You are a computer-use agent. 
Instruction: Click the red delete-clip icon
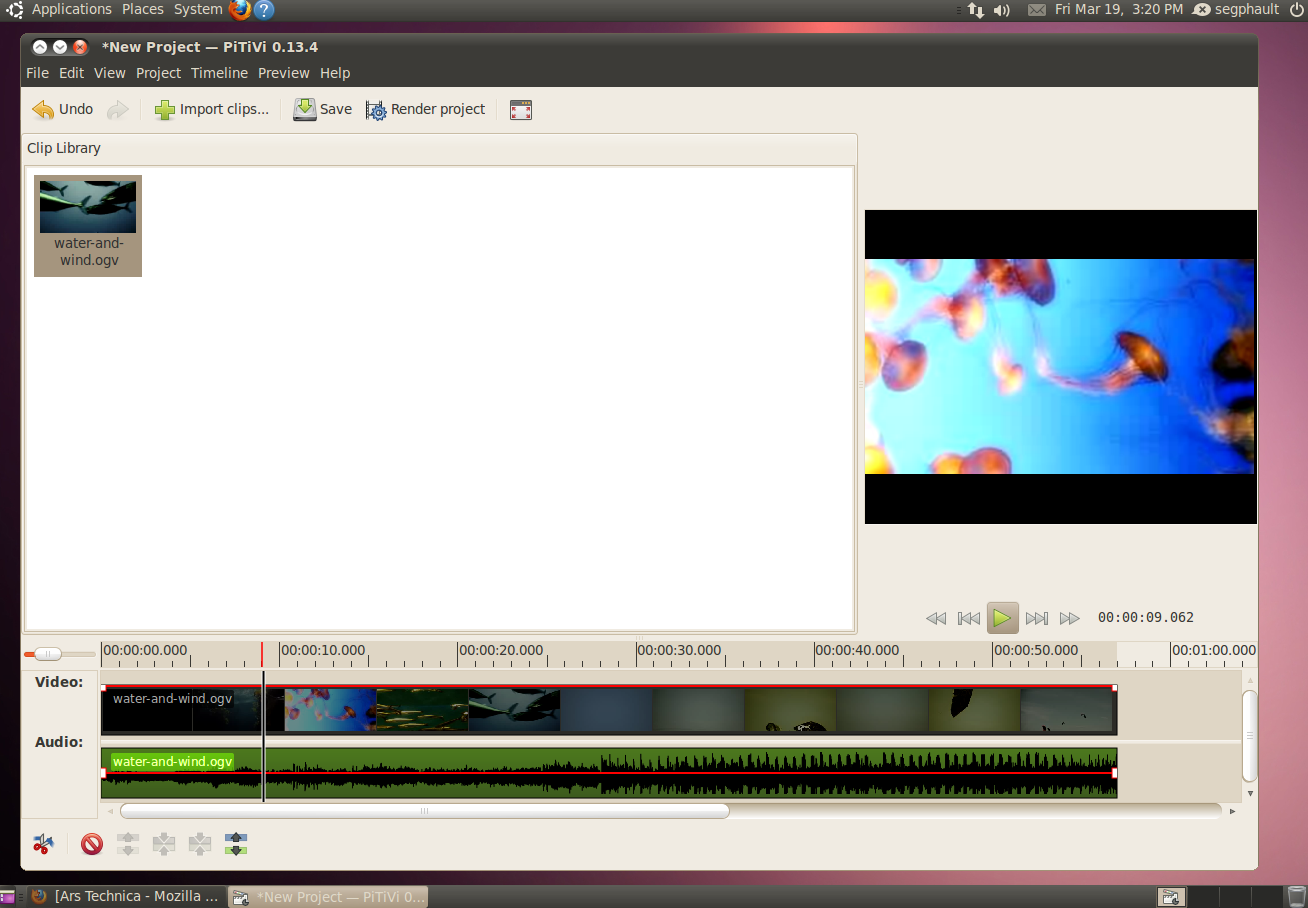pos(92,844)
